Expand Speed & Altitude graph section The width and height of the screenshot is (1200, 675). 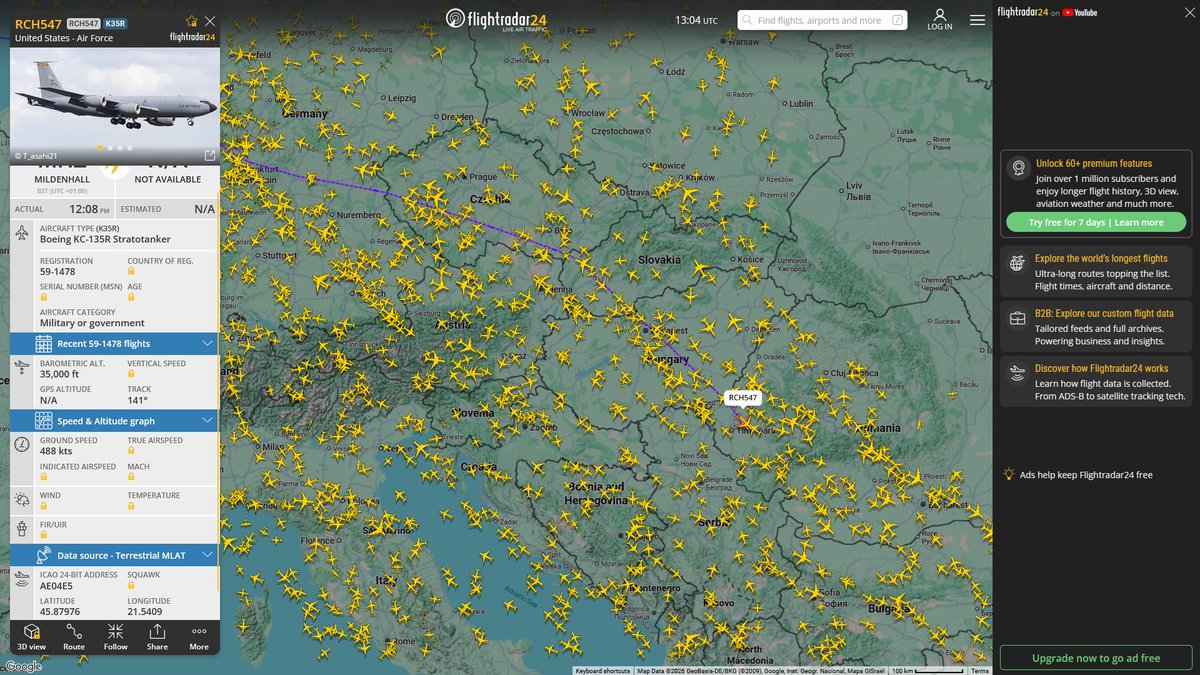click(x=114, y=421)
